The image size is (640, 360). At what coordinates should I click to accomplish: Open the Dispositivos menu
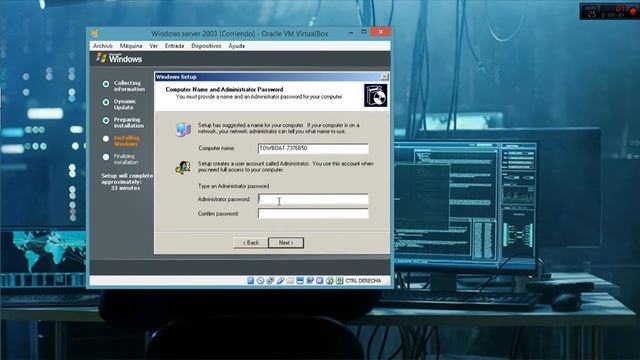pyautogui.click(x=206, y=46)
